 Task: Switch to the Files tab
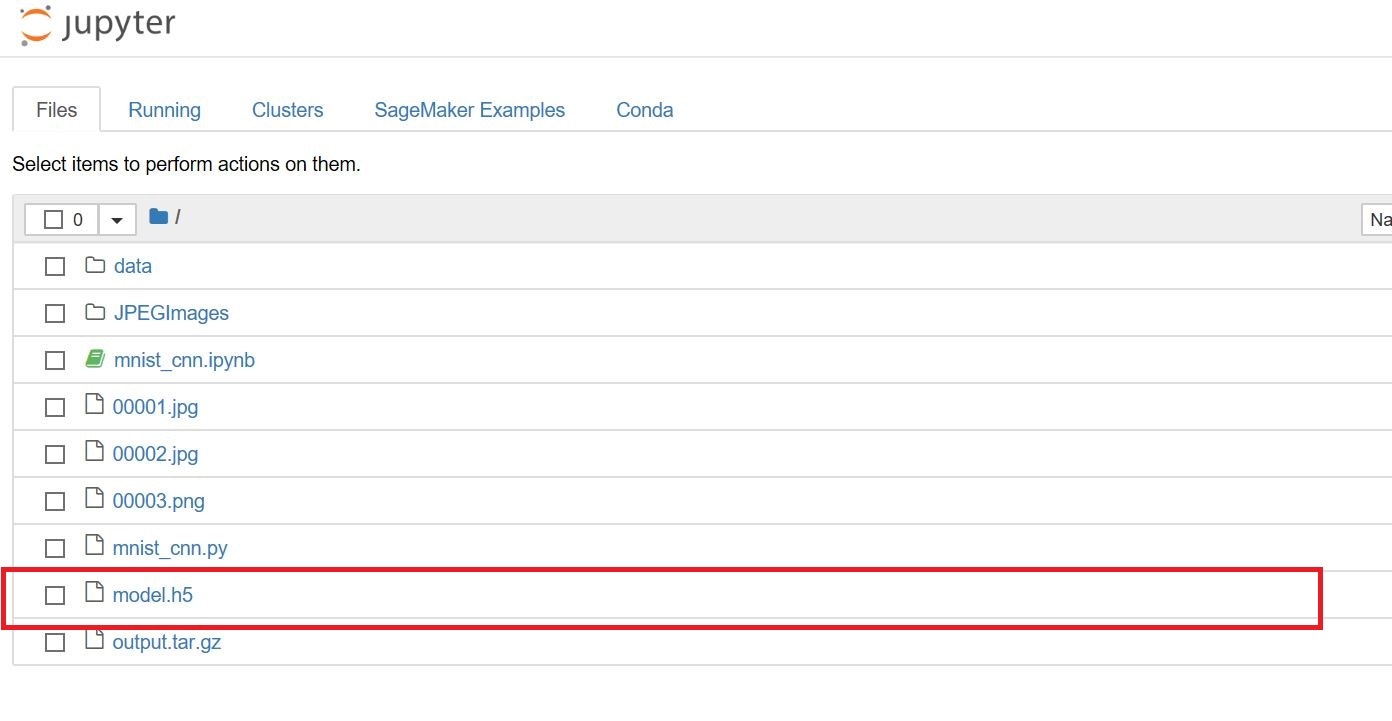tap(56, 110)
